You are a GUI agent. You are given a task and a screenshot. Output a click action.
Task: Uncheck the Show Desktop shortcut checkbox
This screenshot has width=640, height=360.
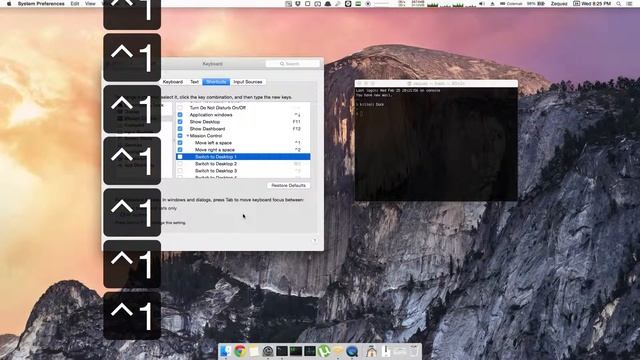click(x=180, y=122)
